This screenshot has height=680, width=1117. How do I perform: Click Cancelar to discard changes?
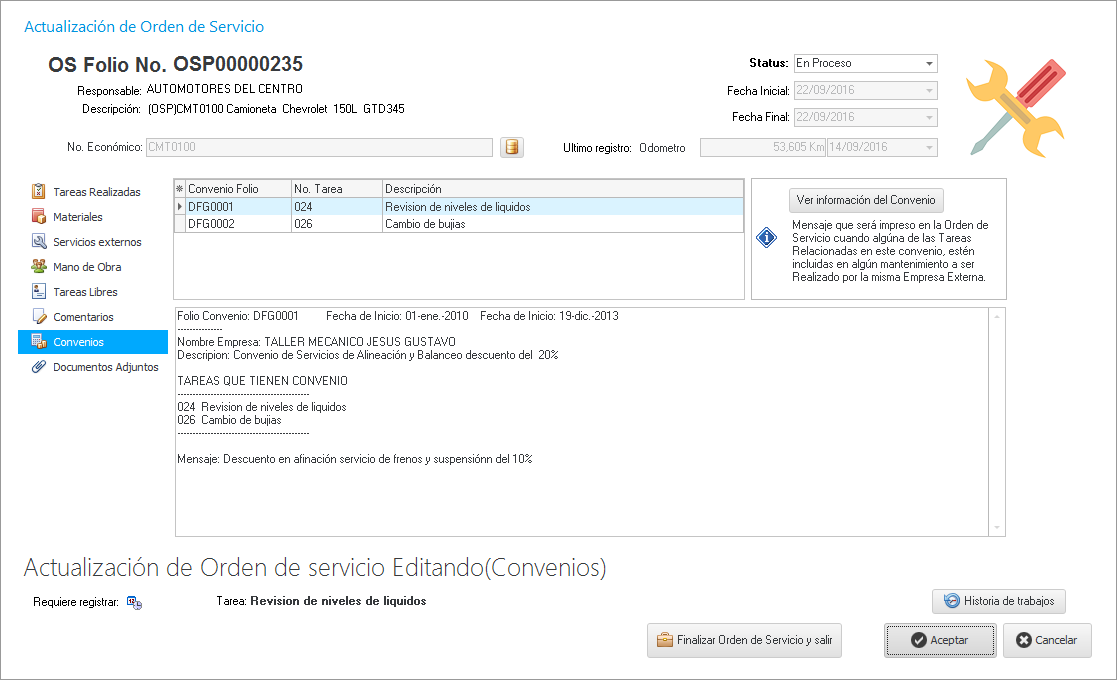[x=1047, y=640]
